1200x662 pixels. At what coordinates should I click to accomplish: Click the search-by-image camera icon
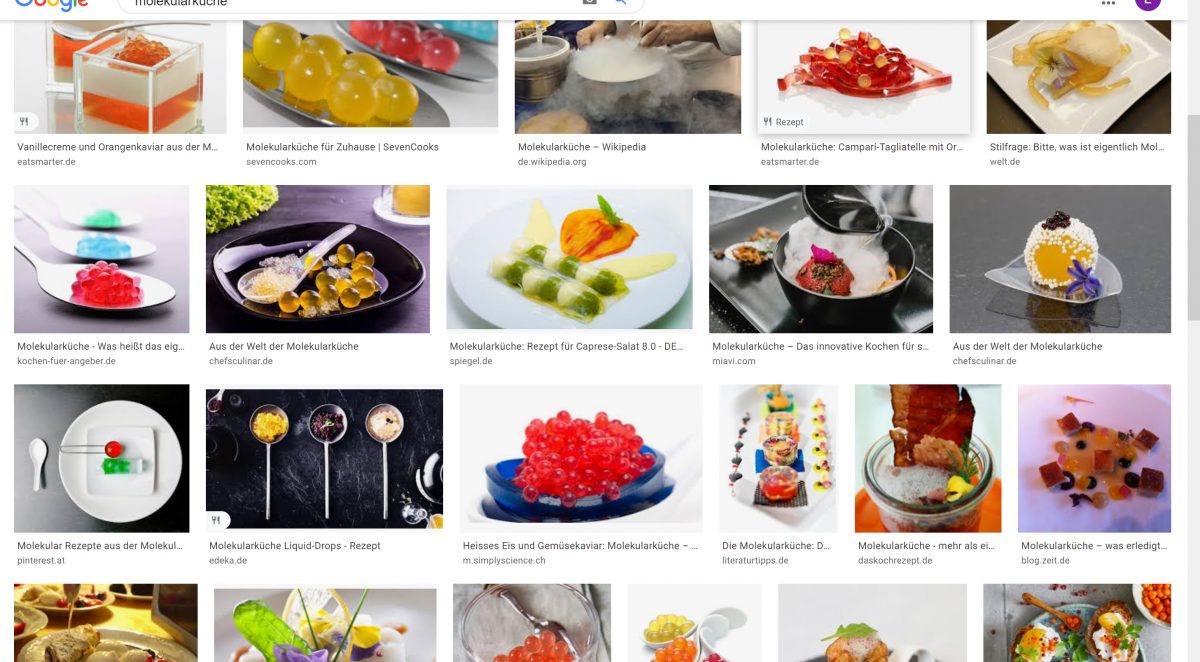(590, 3)
